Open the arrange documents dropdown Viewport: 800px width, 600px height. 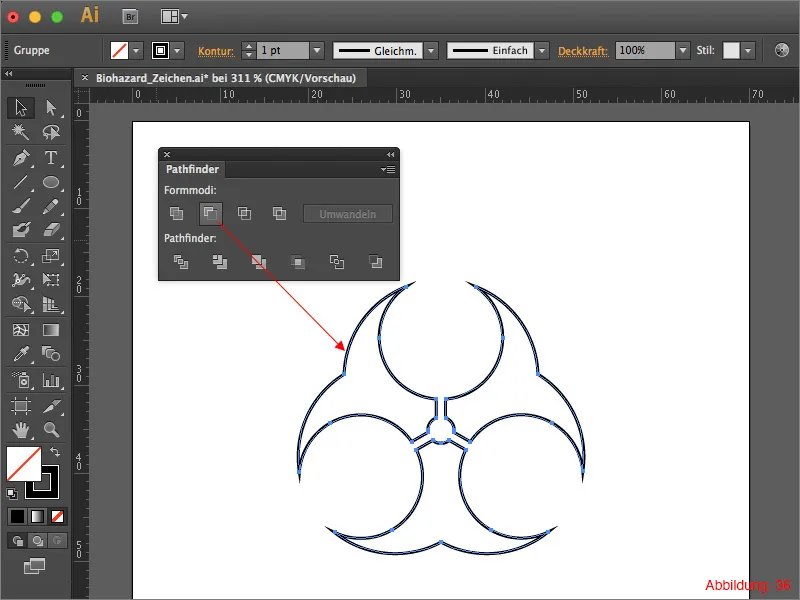coord(174,16)
